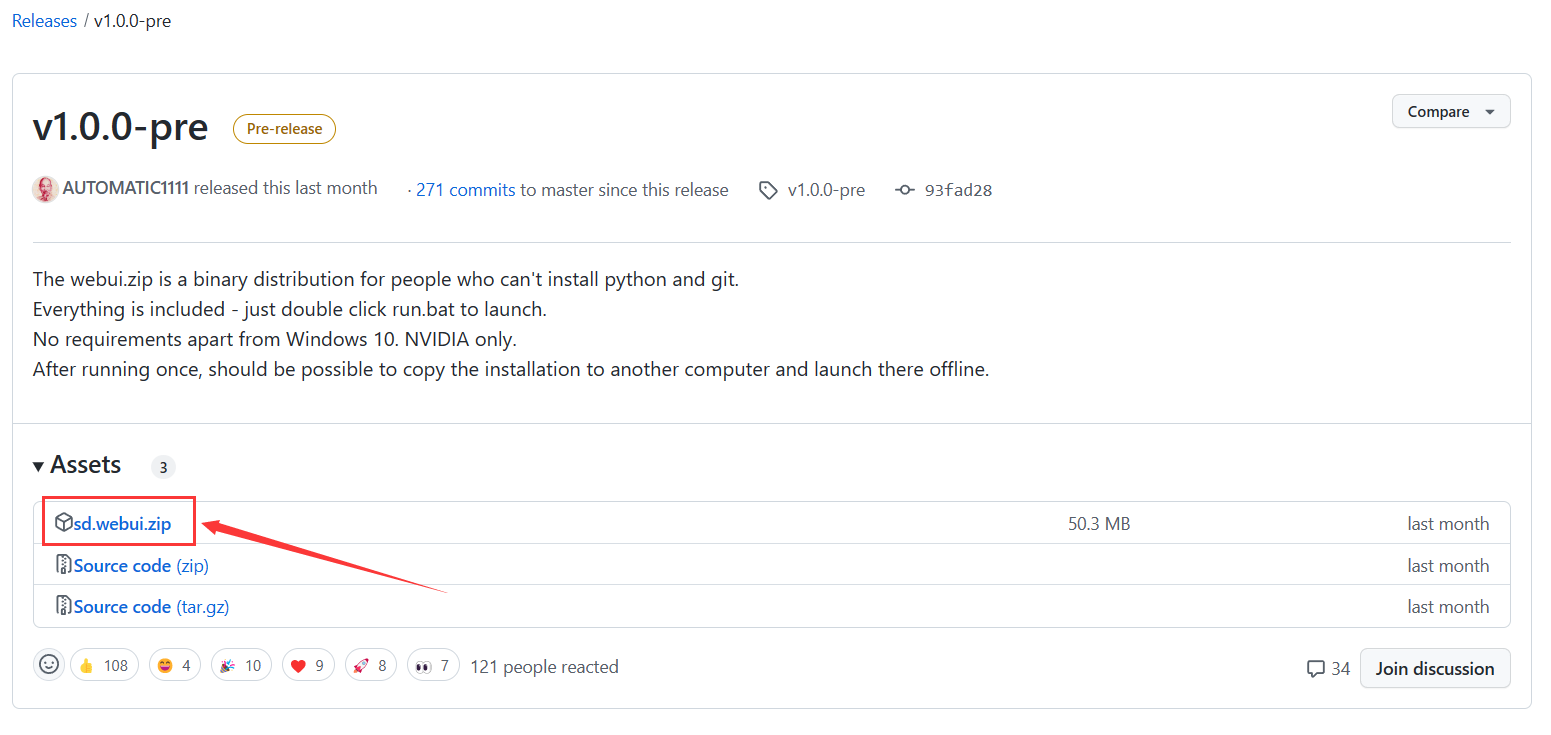Click the AUTOMATIC1111 avatar image

click(45, 189)
